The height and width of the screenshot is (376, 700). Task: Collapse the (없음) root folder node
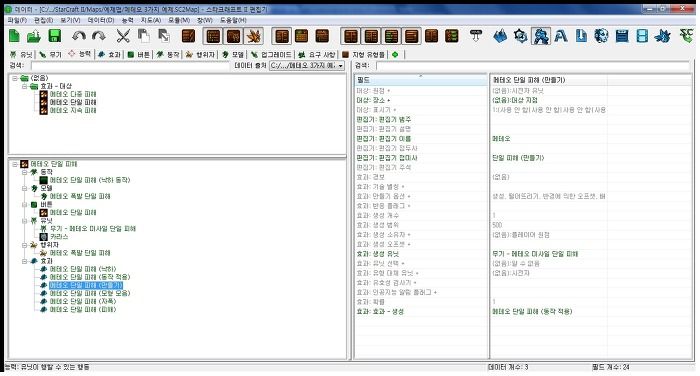[15, 78]
